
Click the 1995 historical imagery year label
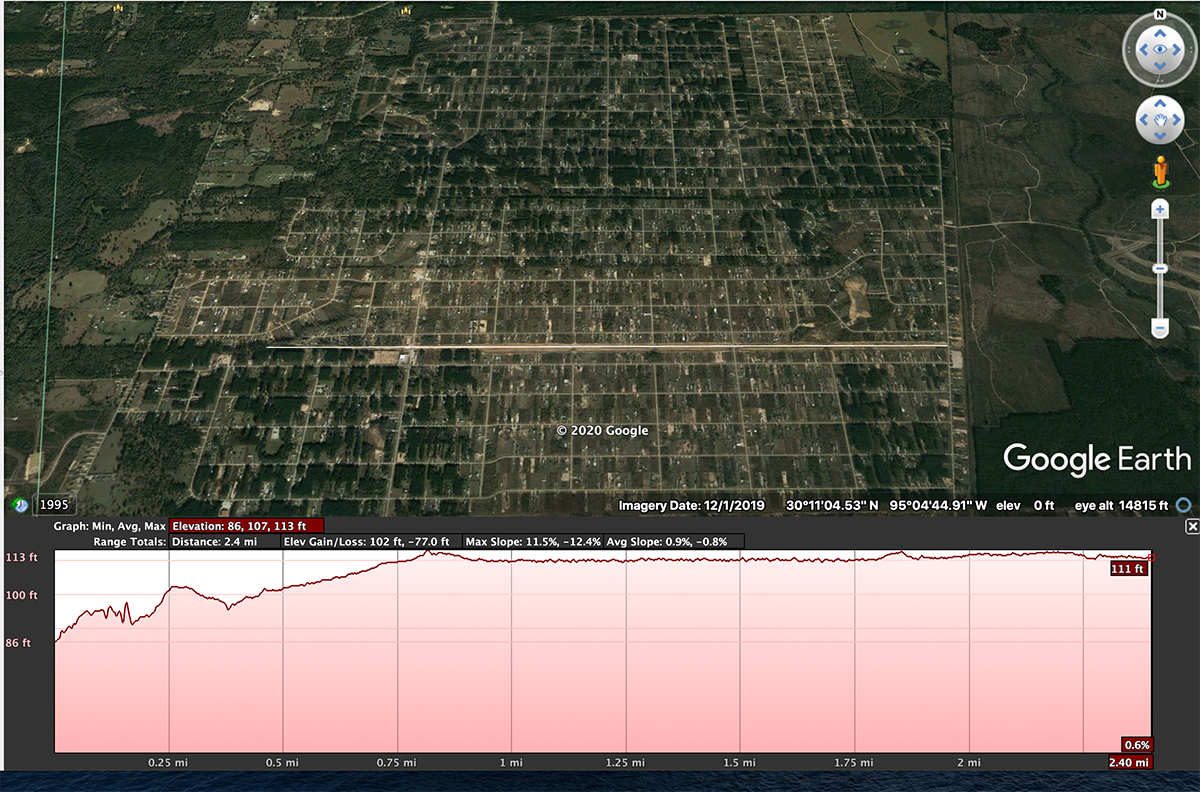tap(52, 506)
